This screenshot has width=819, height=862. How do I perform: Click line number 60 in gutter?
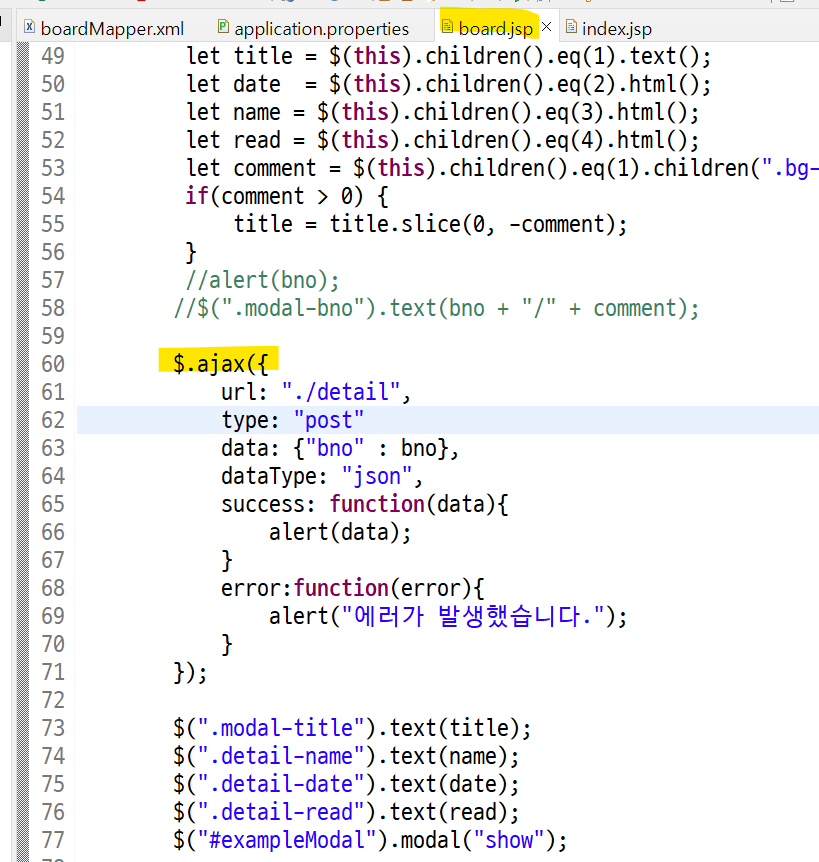53,364
